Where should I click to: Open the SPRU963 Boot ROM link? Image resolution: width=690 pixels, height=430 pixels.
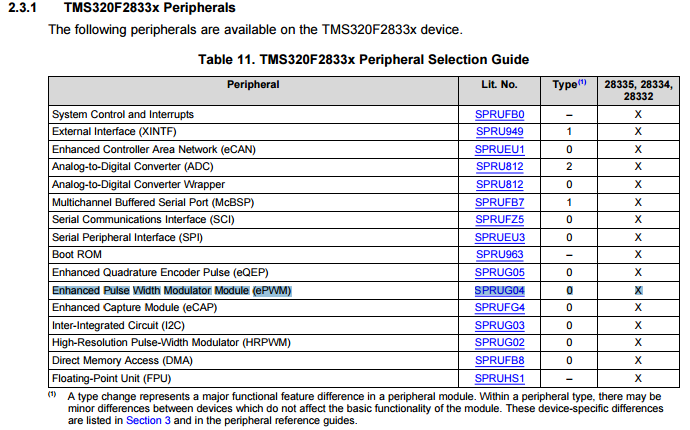(499, 255)
